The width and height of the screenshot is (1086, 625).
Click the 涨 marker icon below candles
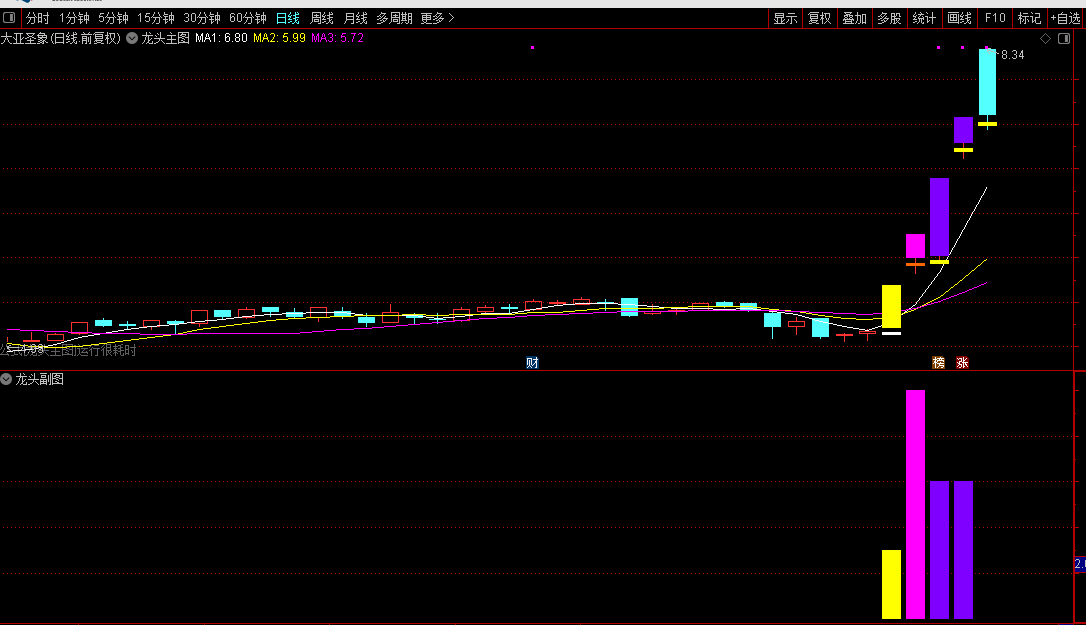pos(962,362)
